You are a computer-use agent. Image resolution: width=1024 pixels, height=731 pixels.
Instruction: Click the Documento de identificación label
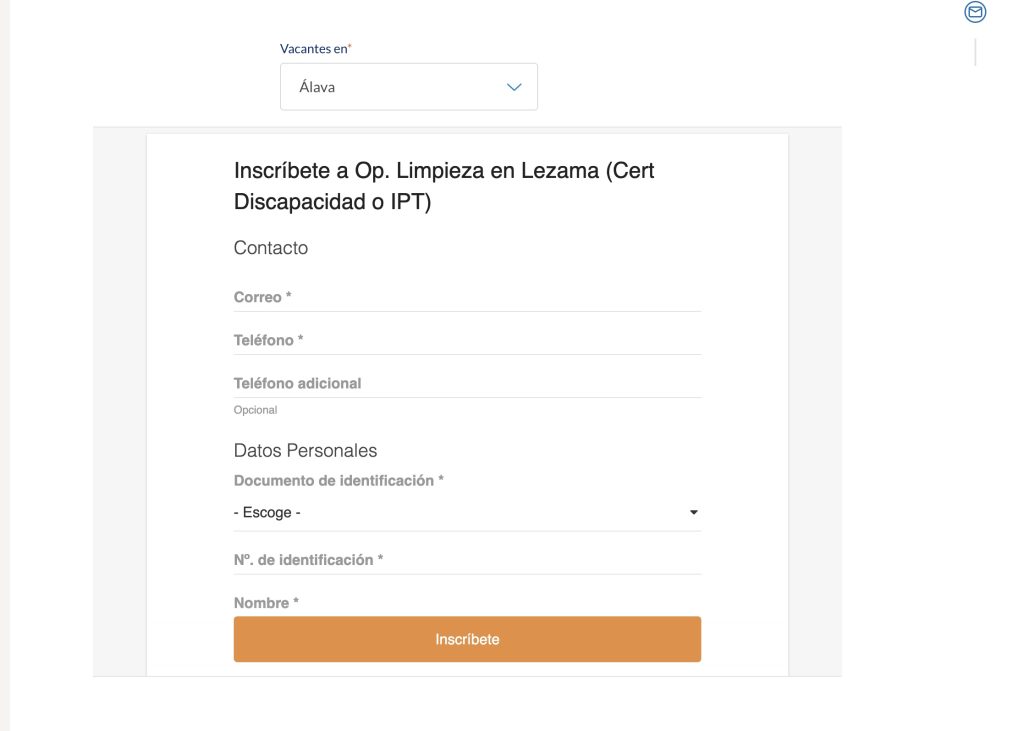[x=335, y=481]
